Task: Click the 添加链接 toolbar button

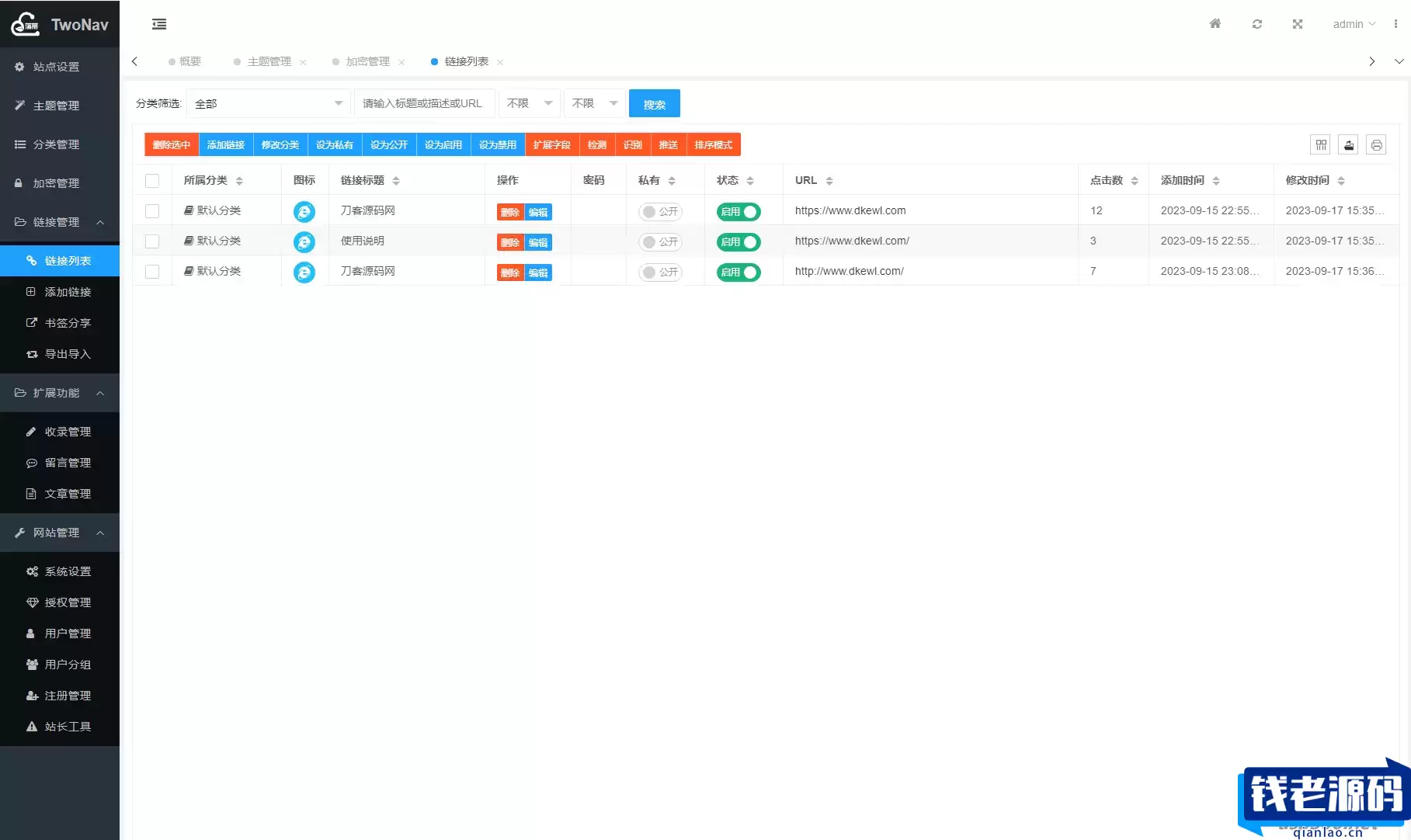Action: click(x=226, y=145)
